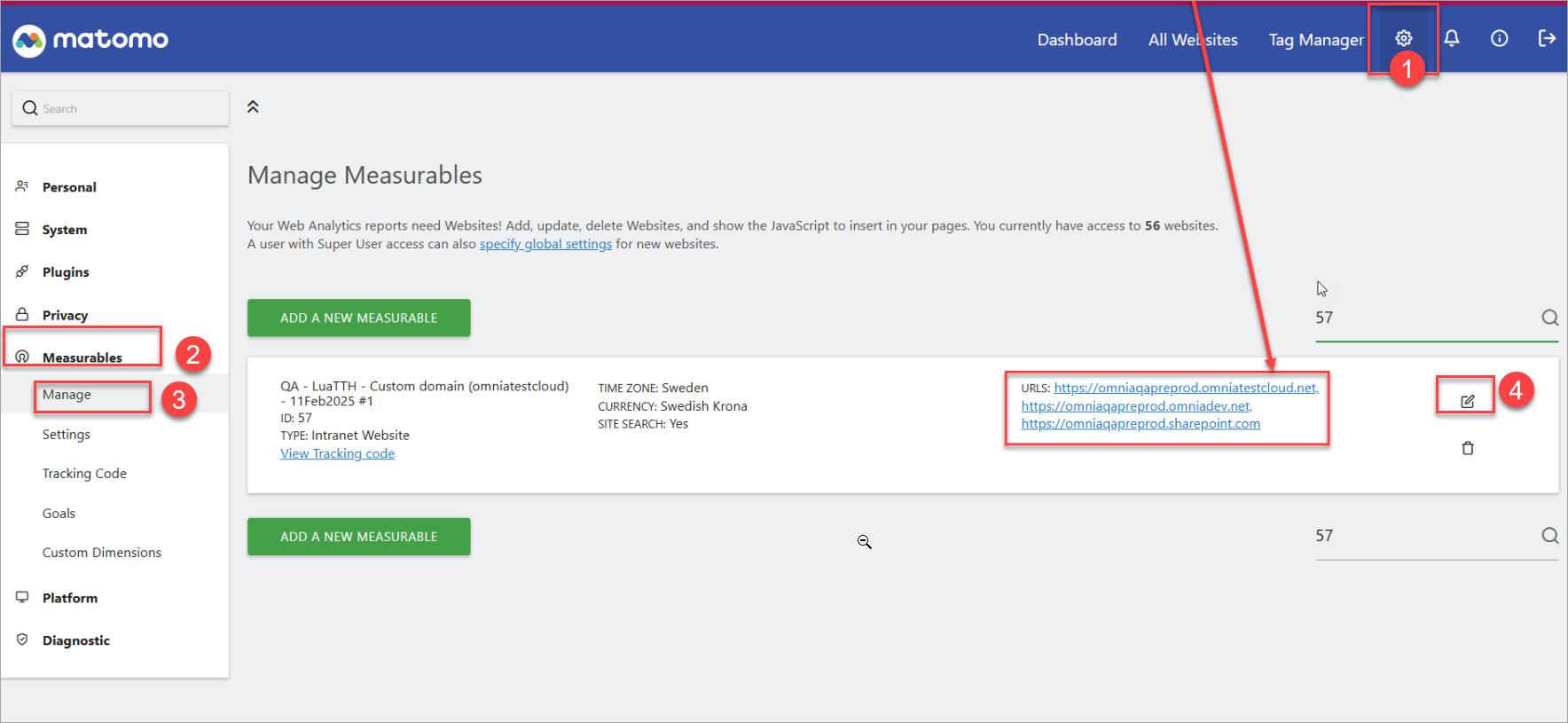
Task: Expand the Privacy section
Action: point(65,315)
